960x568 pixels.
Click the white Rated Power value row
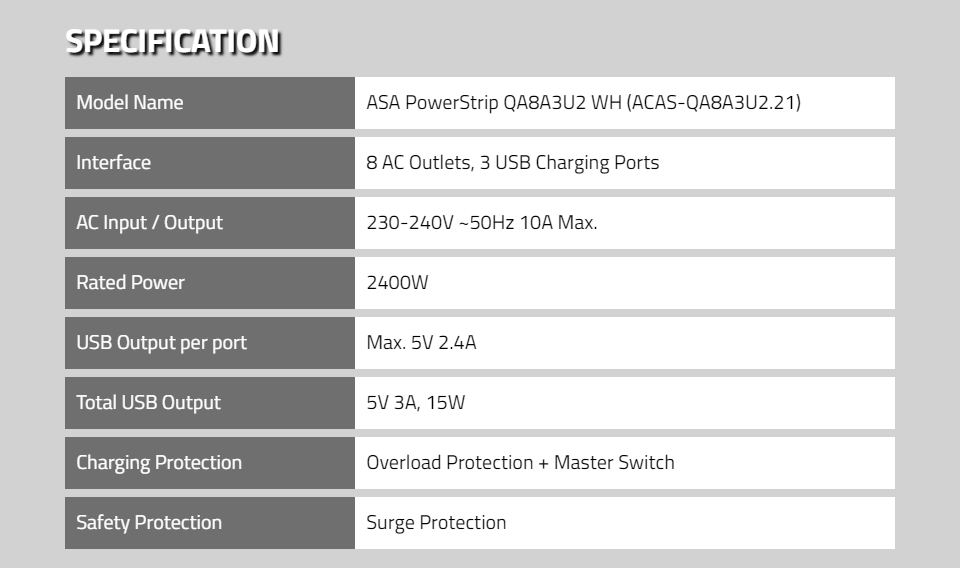pos(624,283)
